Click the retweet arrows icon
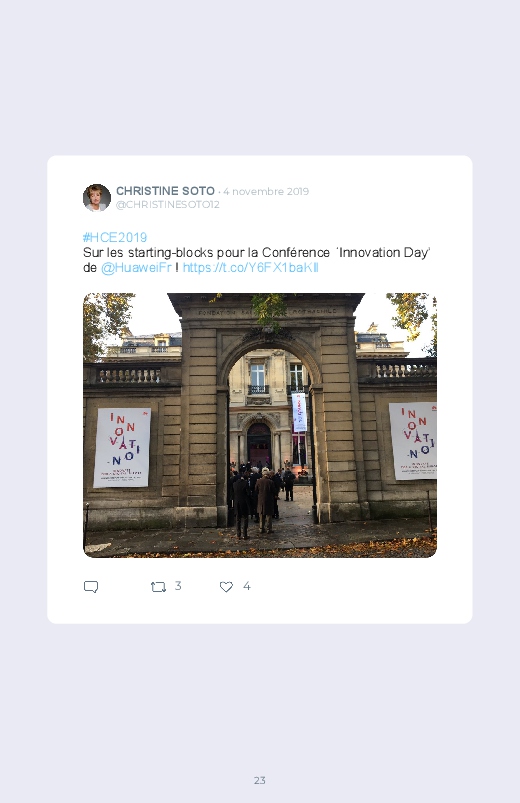Image resolution: width=520 pixels, height=803 pixels. (158, 587)
